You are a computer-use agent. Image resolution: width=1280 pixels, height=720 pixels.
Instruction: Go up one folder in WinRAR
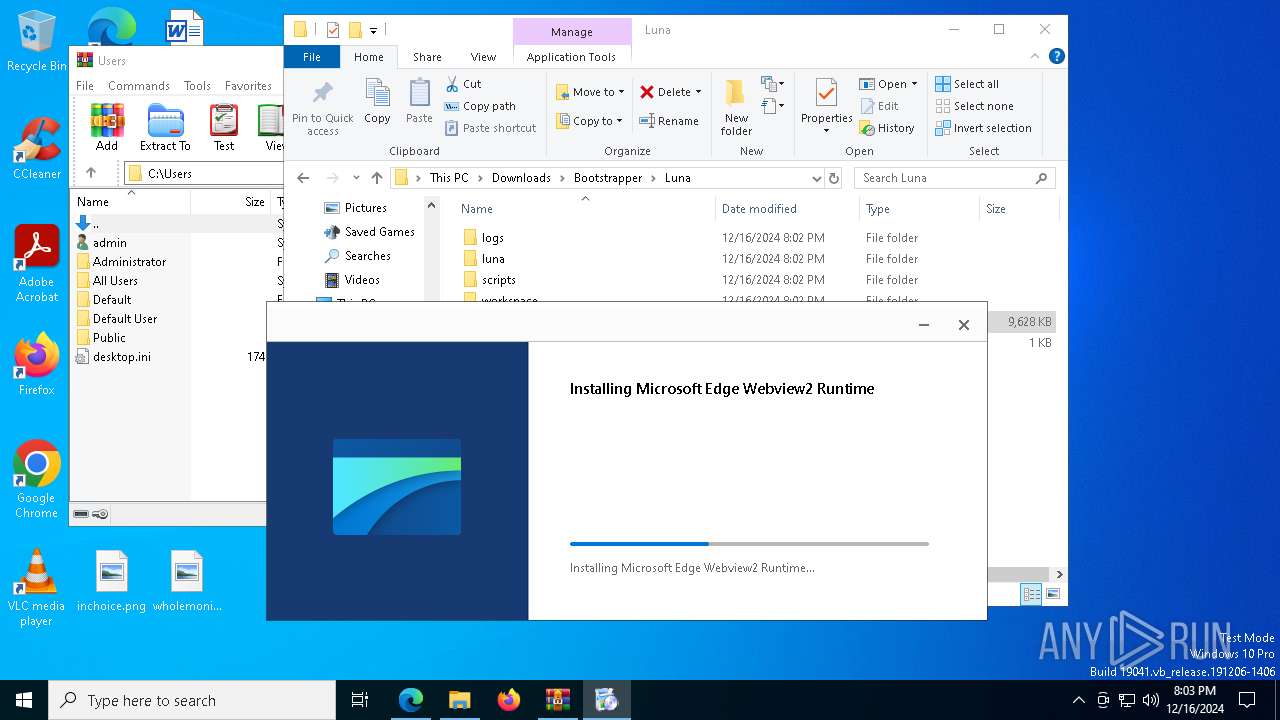[91, 173]
